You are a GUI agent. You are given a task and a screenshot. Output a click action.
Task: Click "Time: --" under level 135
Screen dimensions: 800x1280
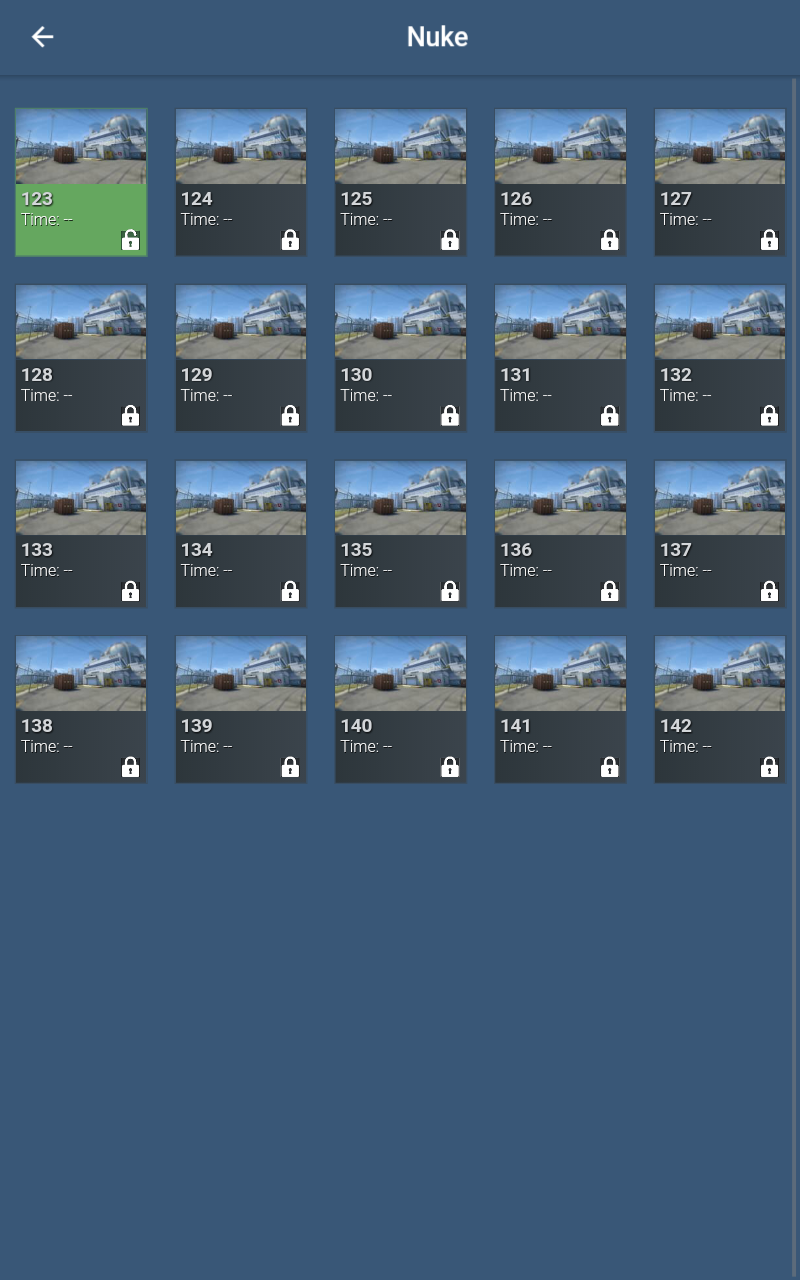366,570
